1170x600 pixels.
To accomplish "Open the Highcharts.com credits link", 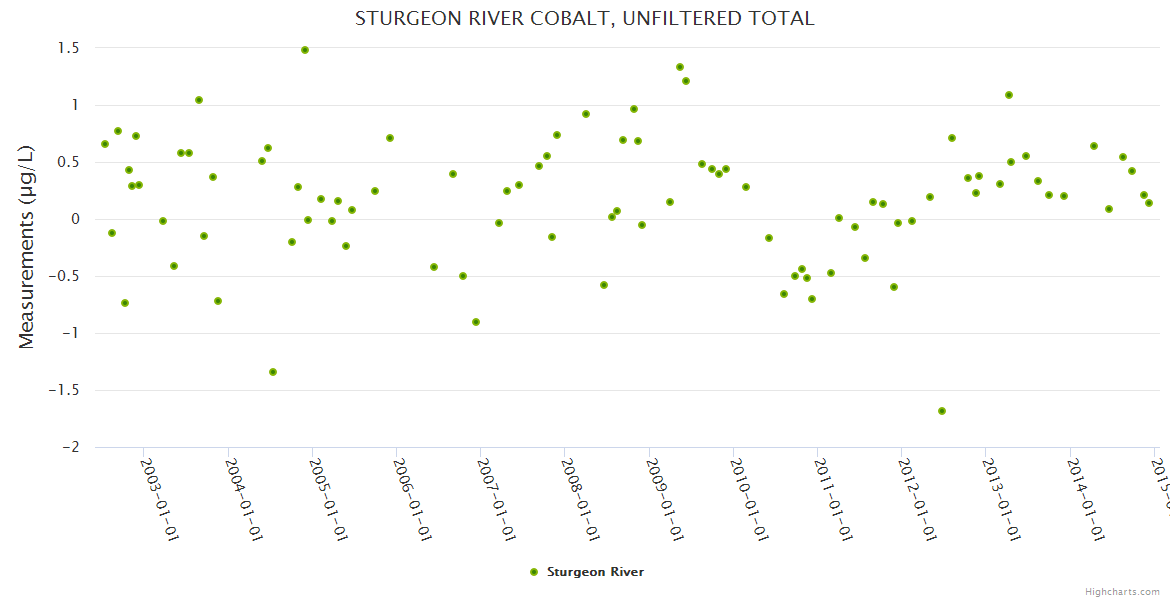I will (x=1122, y=591).
